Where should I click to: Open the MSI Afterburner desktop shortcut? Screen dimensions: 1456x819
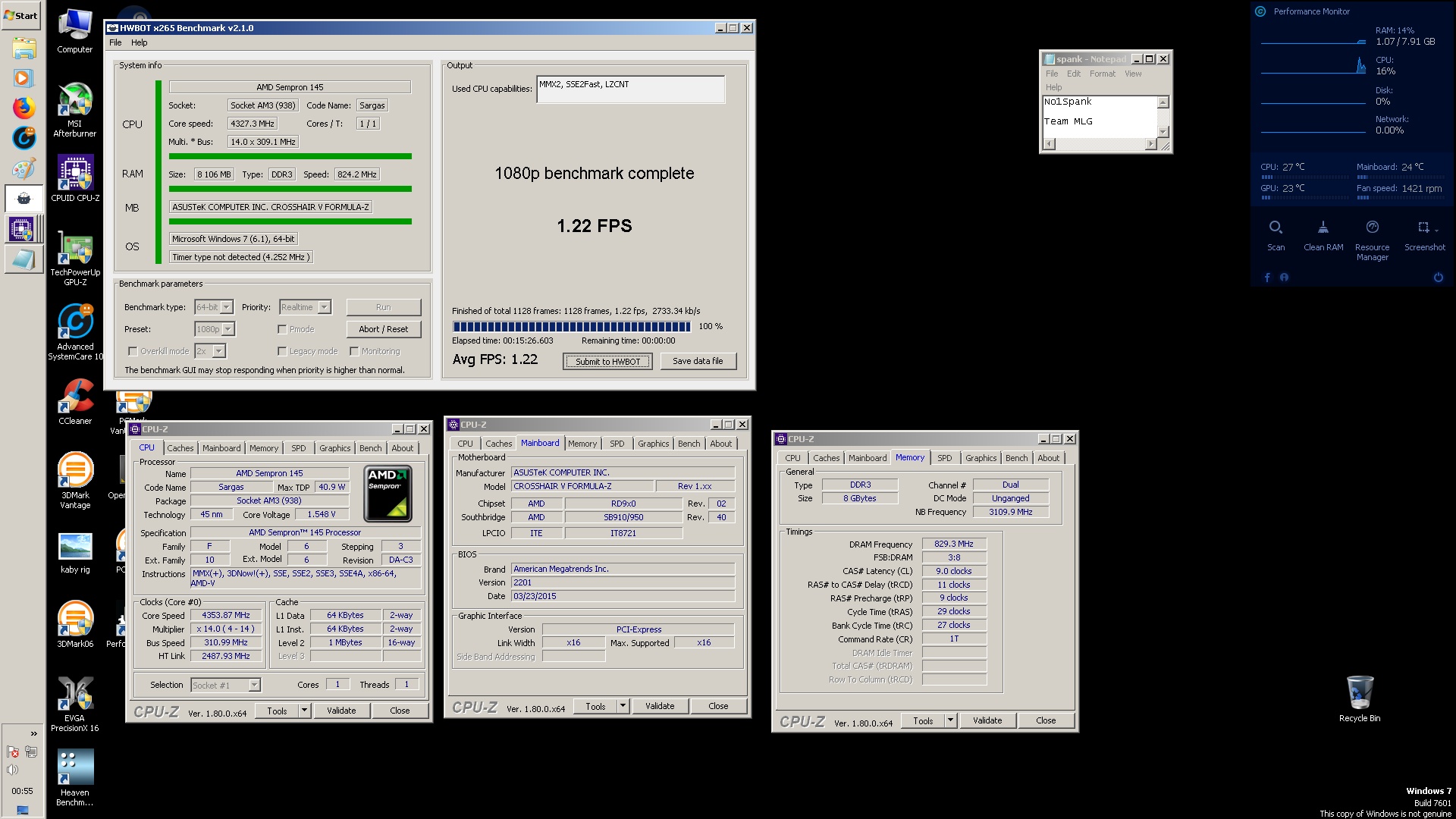point(75,110)
